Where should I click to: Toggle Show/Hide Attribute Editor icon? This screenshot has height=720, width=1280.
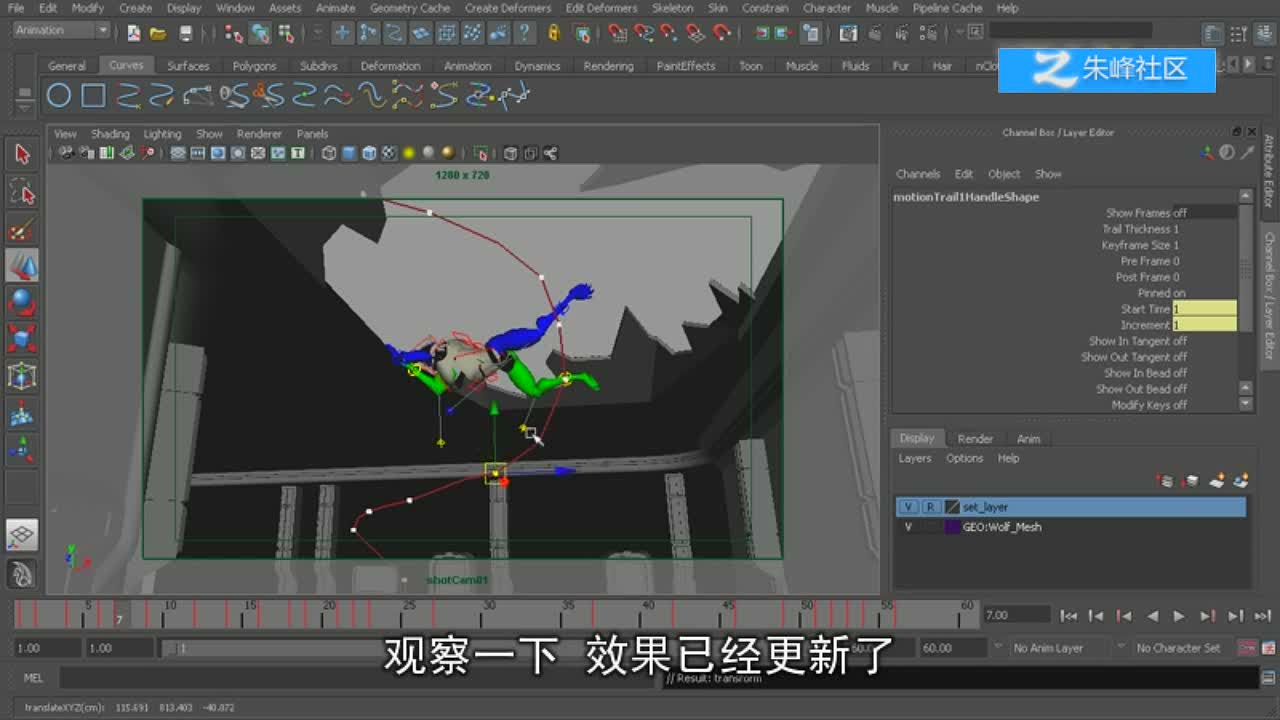(1212, 33)
